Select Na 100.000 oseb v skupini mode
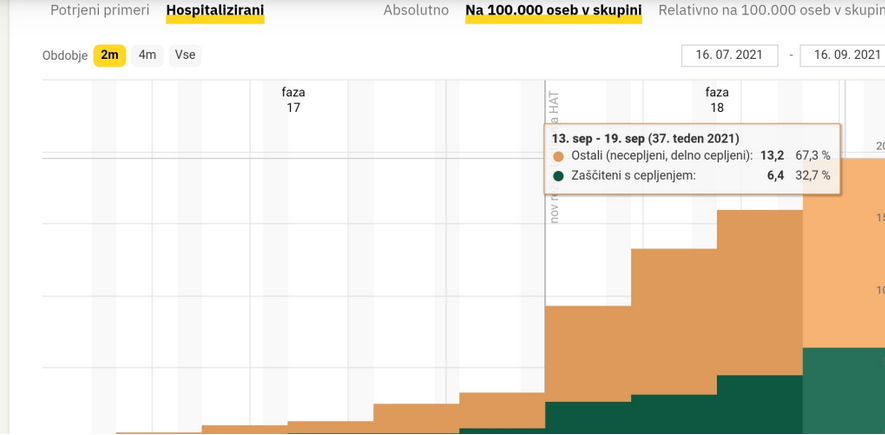 point(553,11)
